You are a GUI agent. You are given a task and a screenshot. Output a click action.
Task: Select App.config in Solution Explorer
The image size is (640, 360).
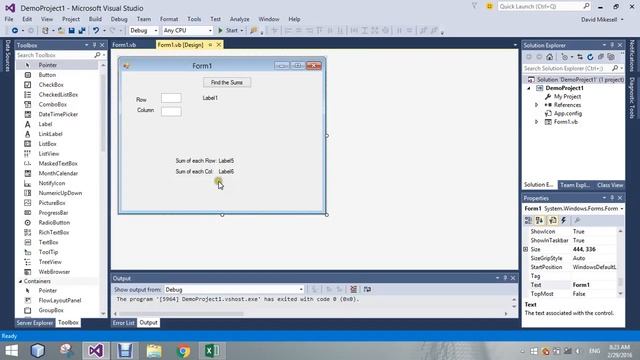pos(568,113)
